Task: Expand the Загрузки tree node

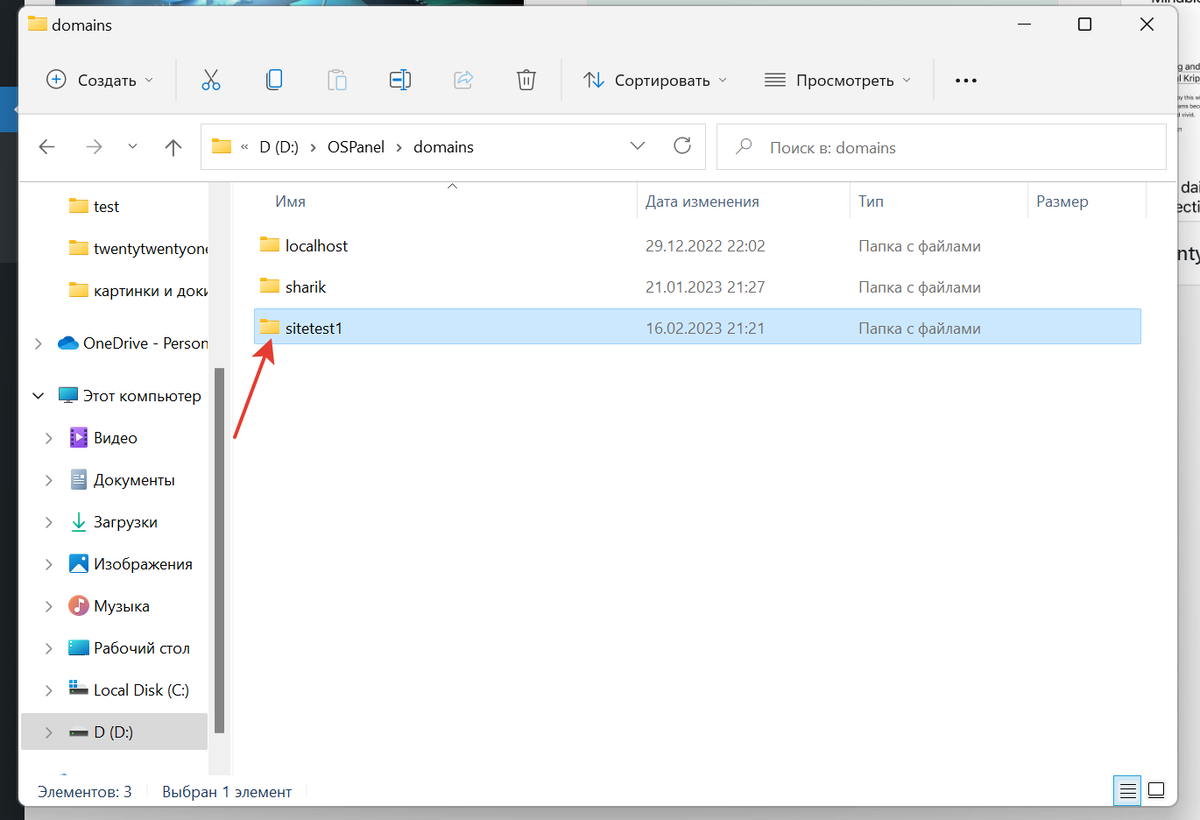Action: tap(49, 522)
